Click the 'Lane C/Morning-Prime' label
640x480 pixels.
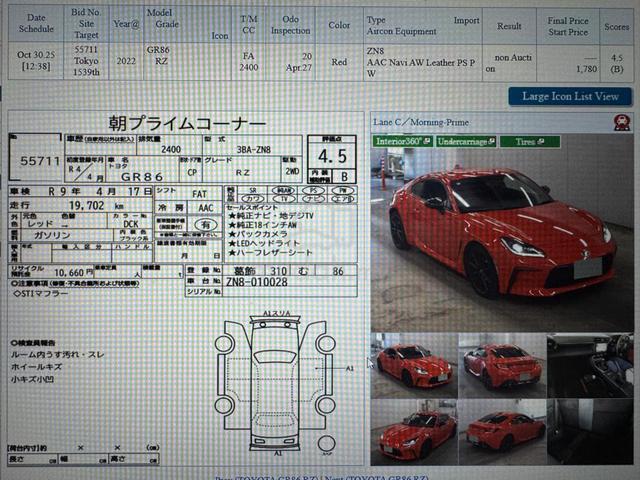420,122
